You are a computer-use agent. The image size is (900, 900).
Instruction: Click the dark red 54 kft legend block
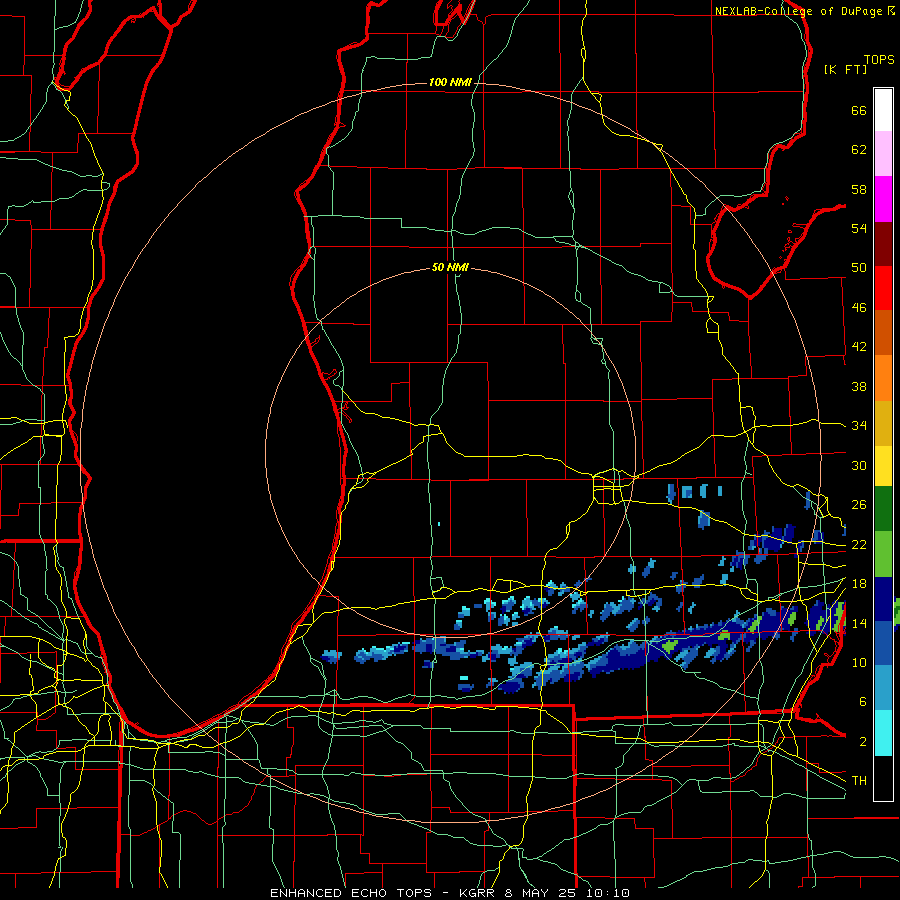click(x=883, y=243)
